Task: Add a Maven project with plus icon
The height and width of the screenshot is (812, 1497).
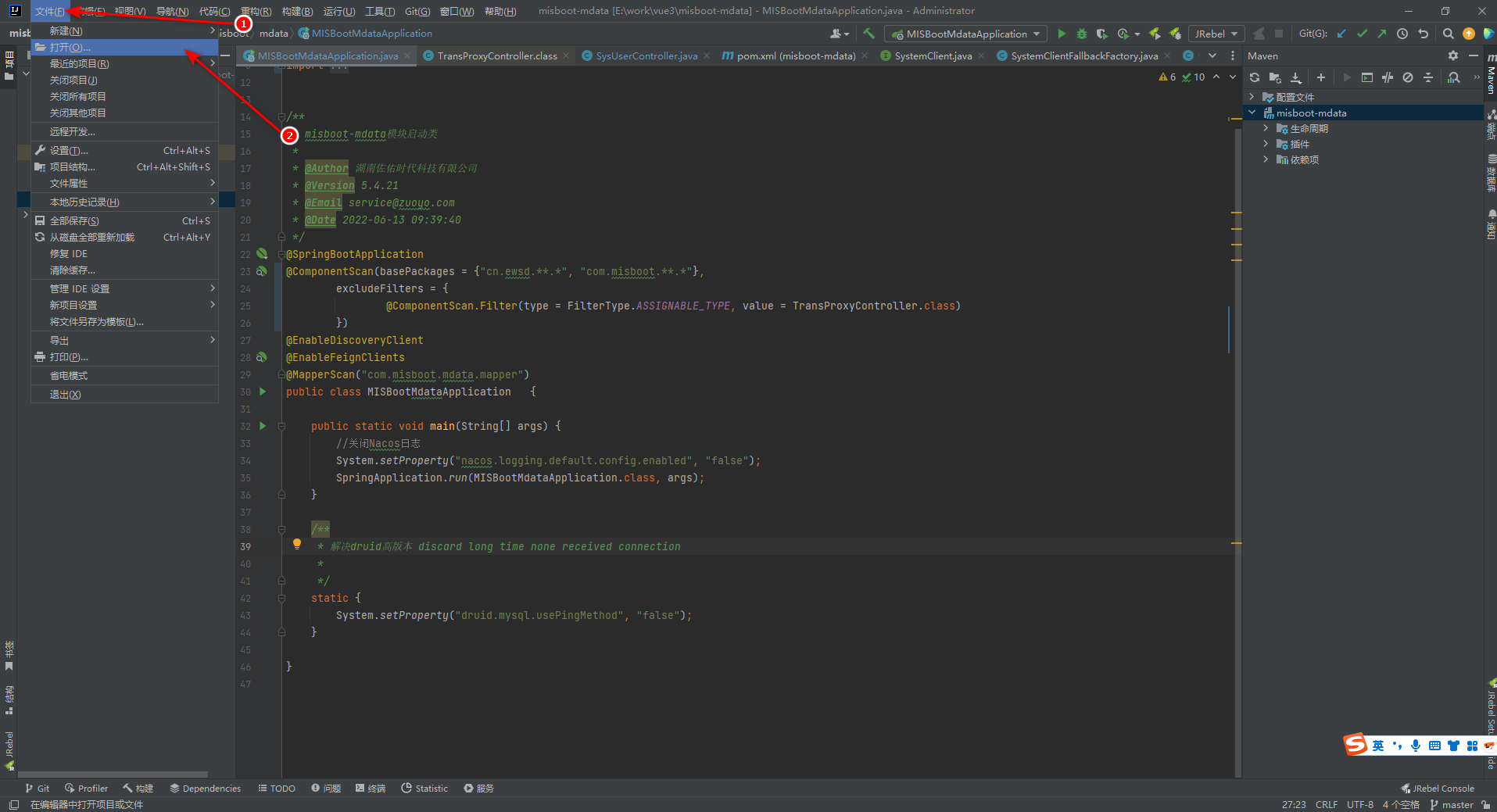Action: point(1321,77)
